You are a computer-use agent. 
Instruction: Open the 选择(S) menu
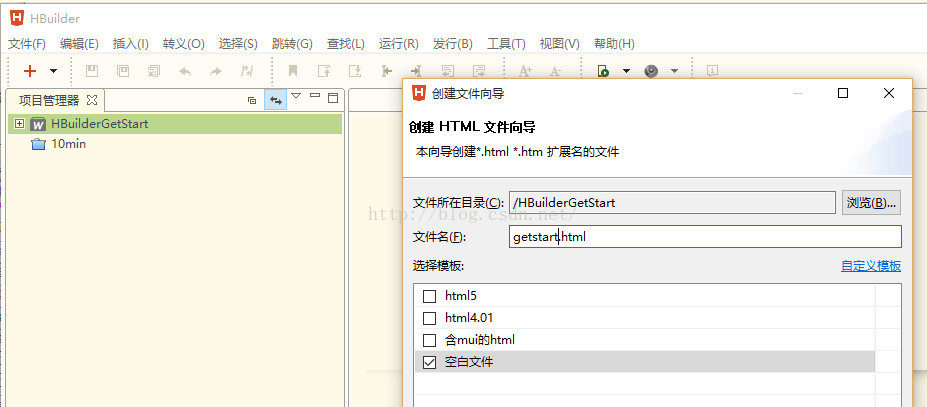pyautogui.click(x=238, y=44)
